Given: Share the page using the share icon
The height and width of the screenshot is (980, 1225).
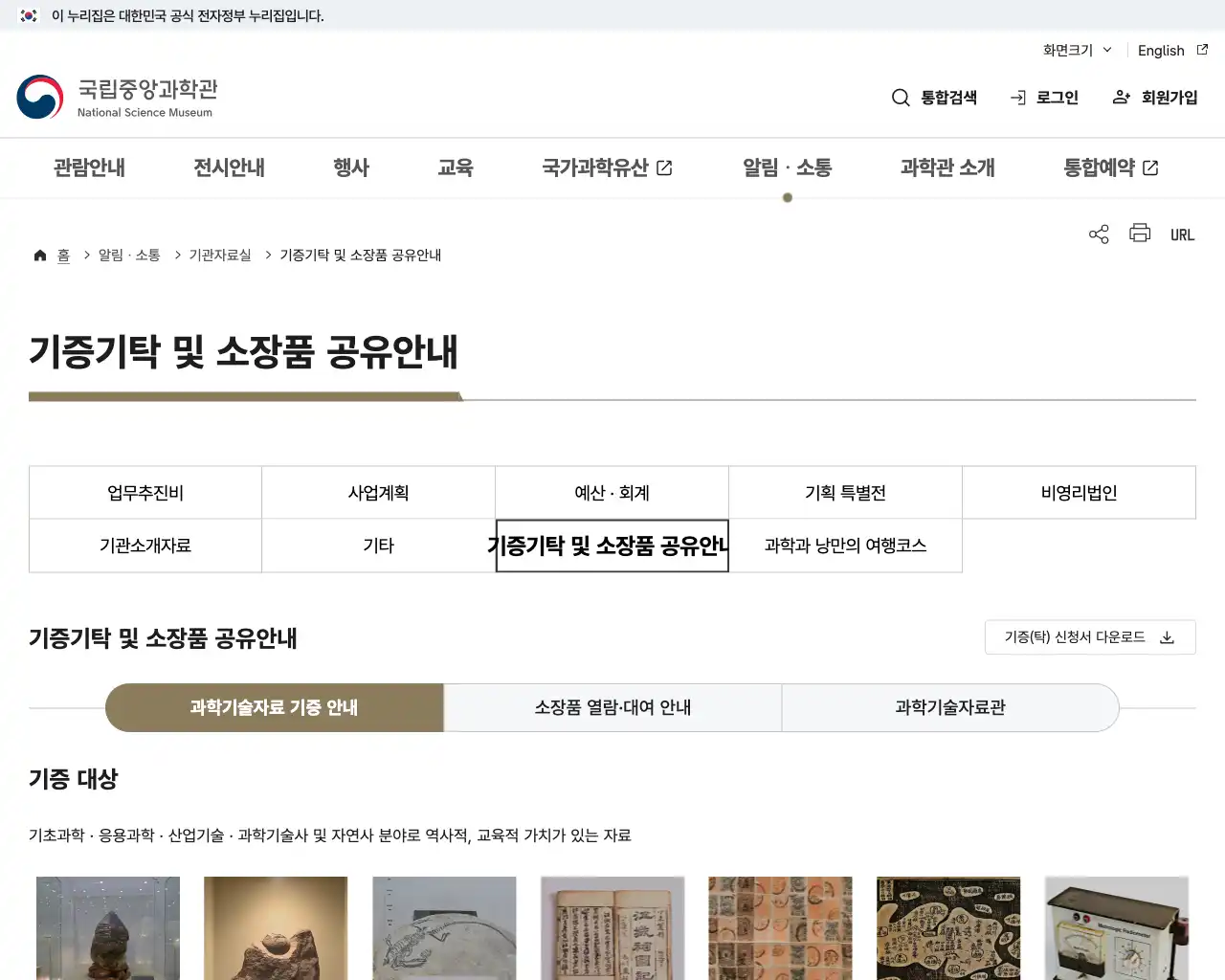Looking at the screenshot, I should pos(1098,234).
